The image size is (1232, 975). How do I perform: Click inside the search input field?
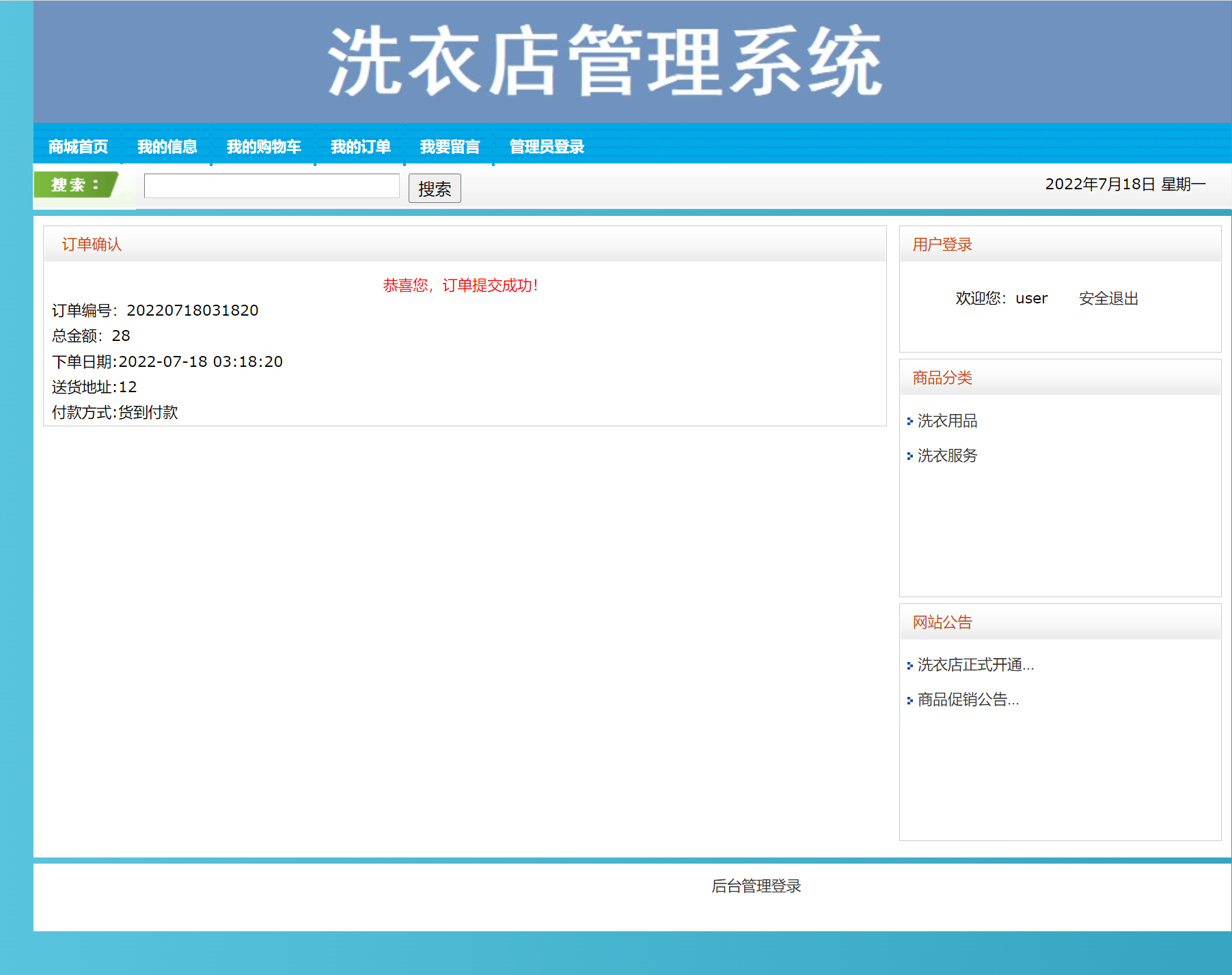coord(271,186)
